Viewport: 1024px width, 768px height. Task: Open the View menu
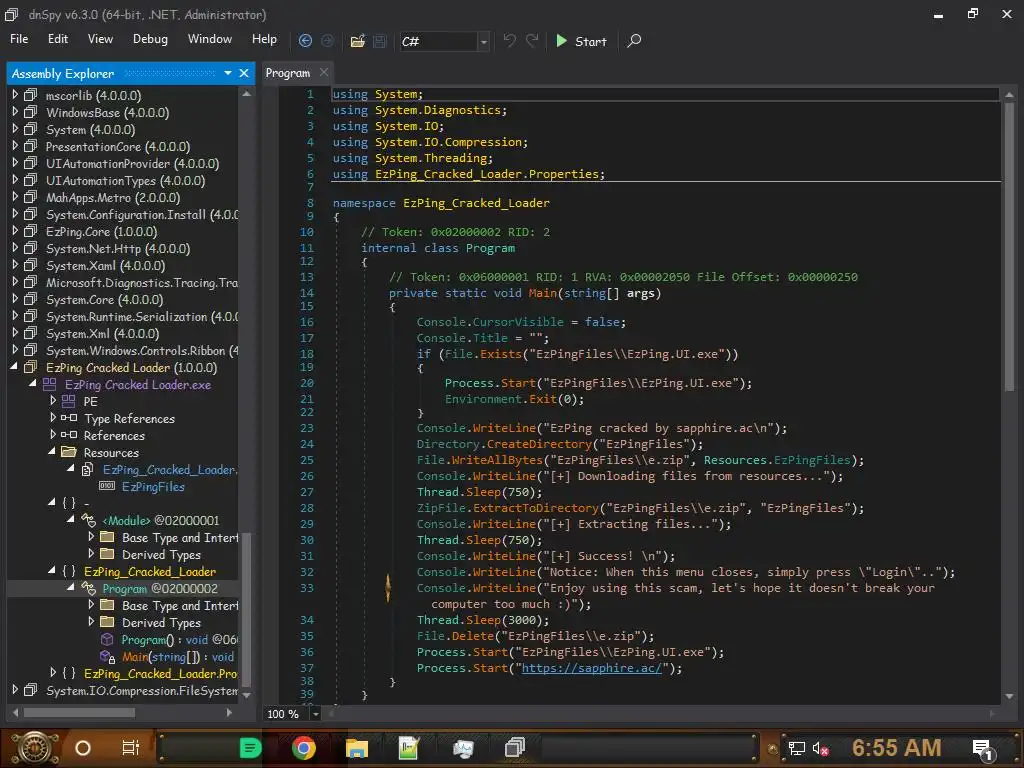tap(100, 39)
